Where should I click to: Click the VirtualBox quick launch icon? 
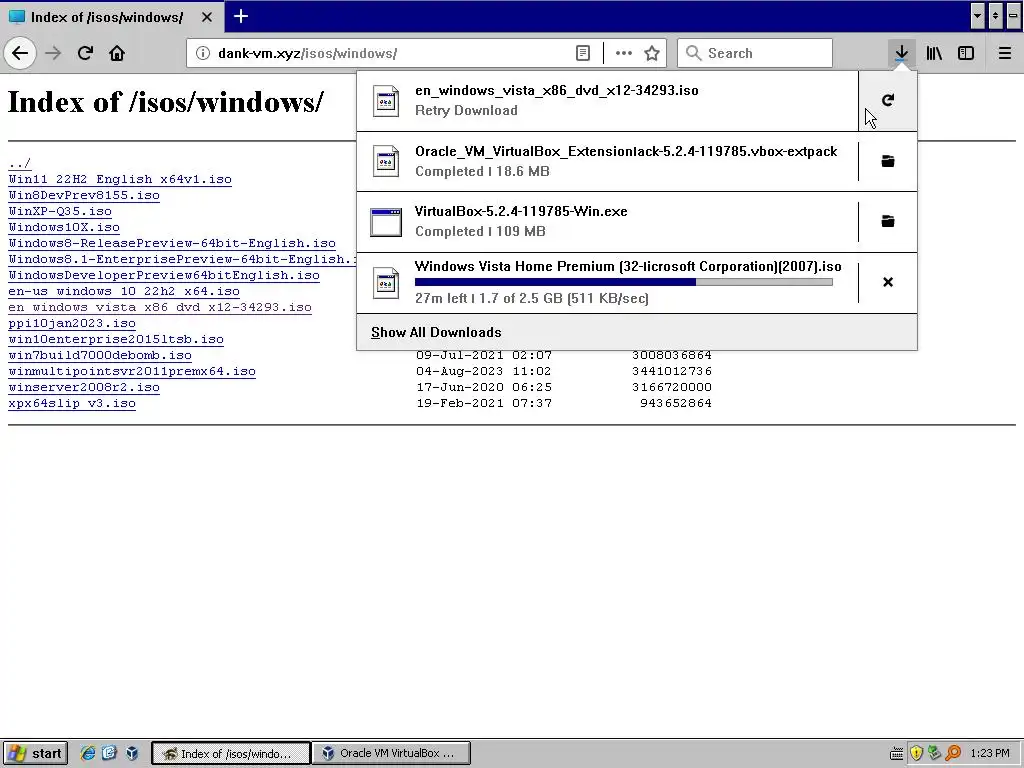click(132, 753)
